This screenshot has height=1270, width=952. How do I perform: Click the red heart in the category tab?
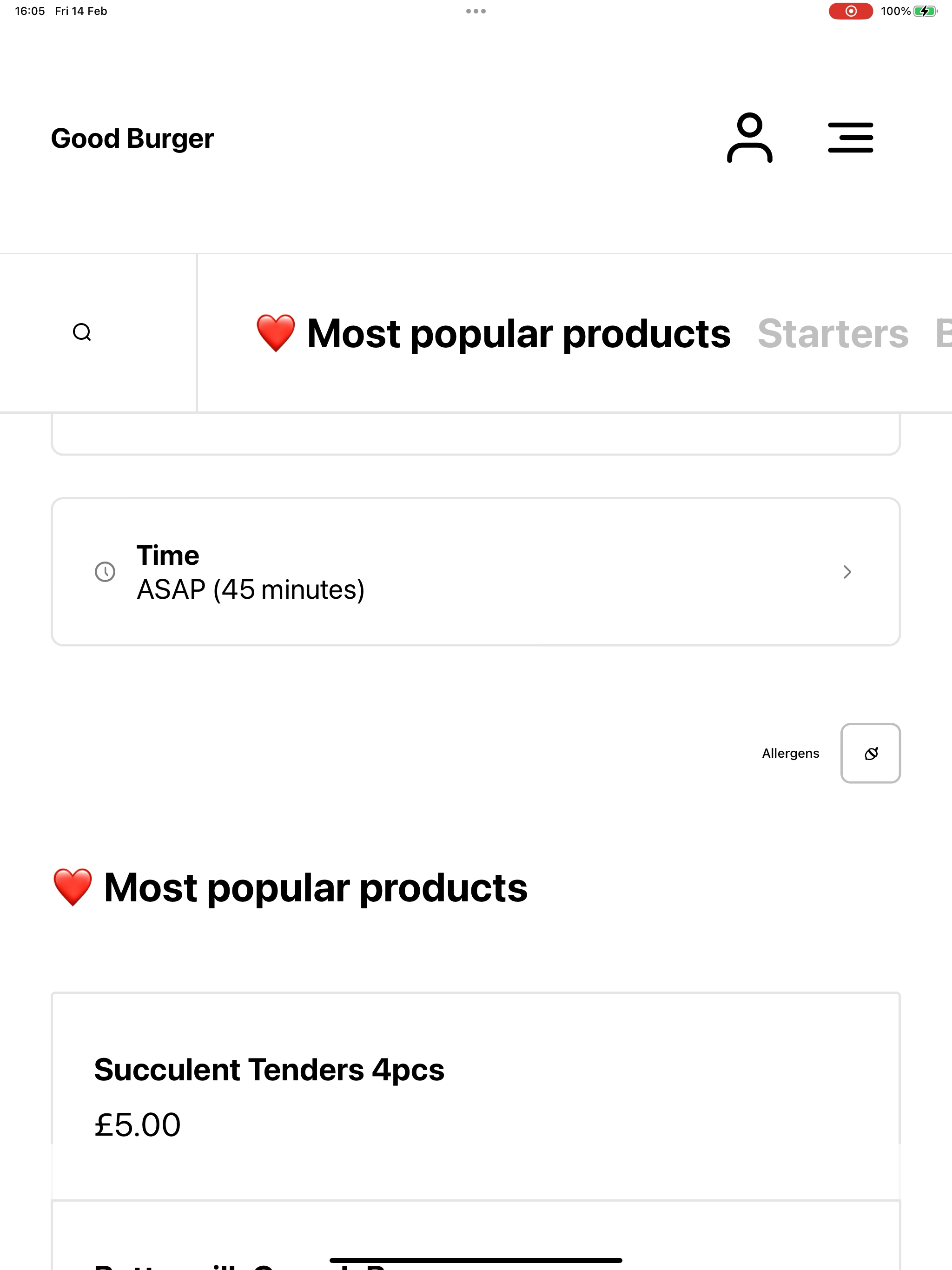[x=276, y=333]
